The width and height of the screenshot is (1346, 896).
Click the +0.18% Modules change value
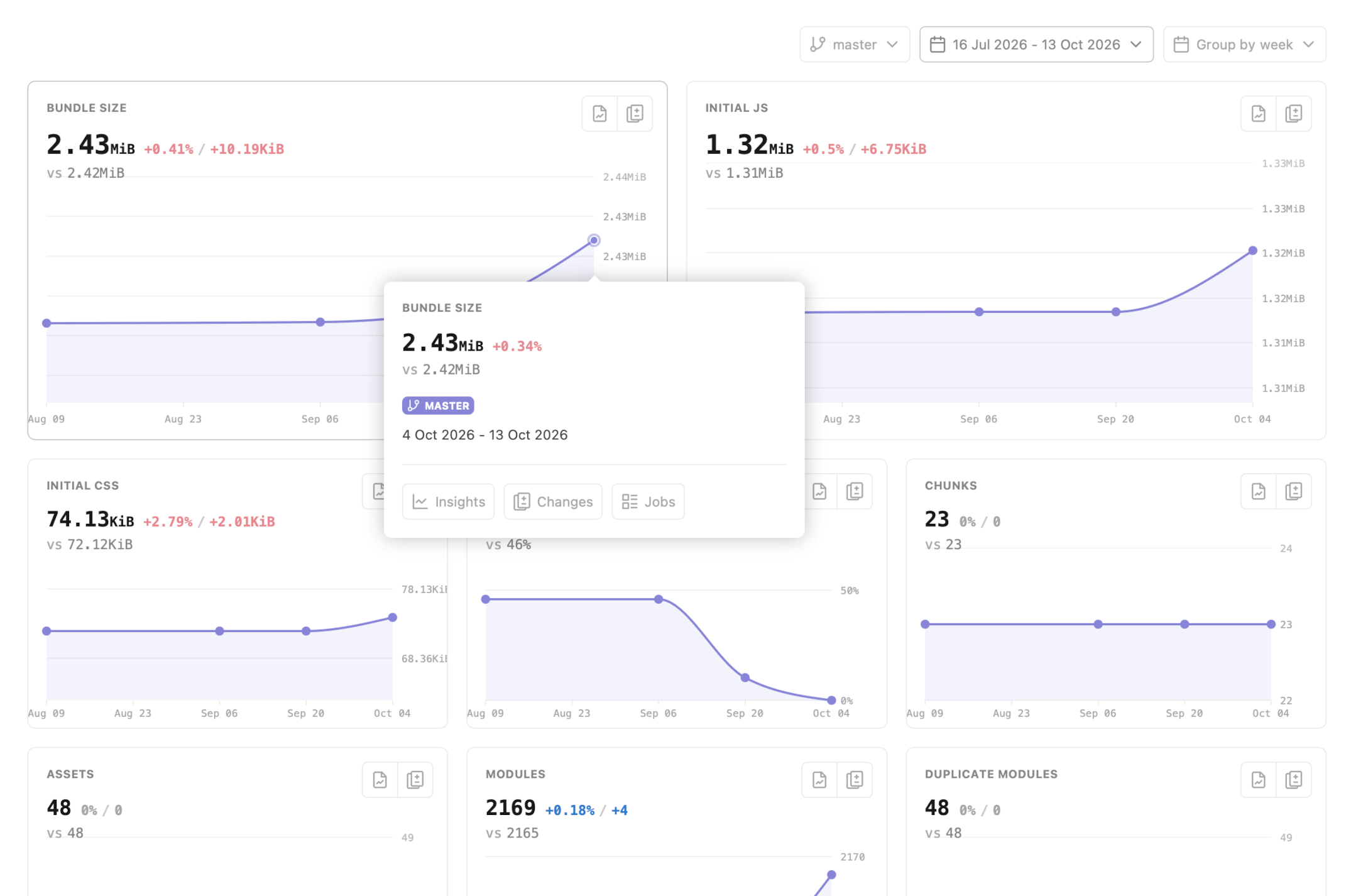[x=569, y=810]
